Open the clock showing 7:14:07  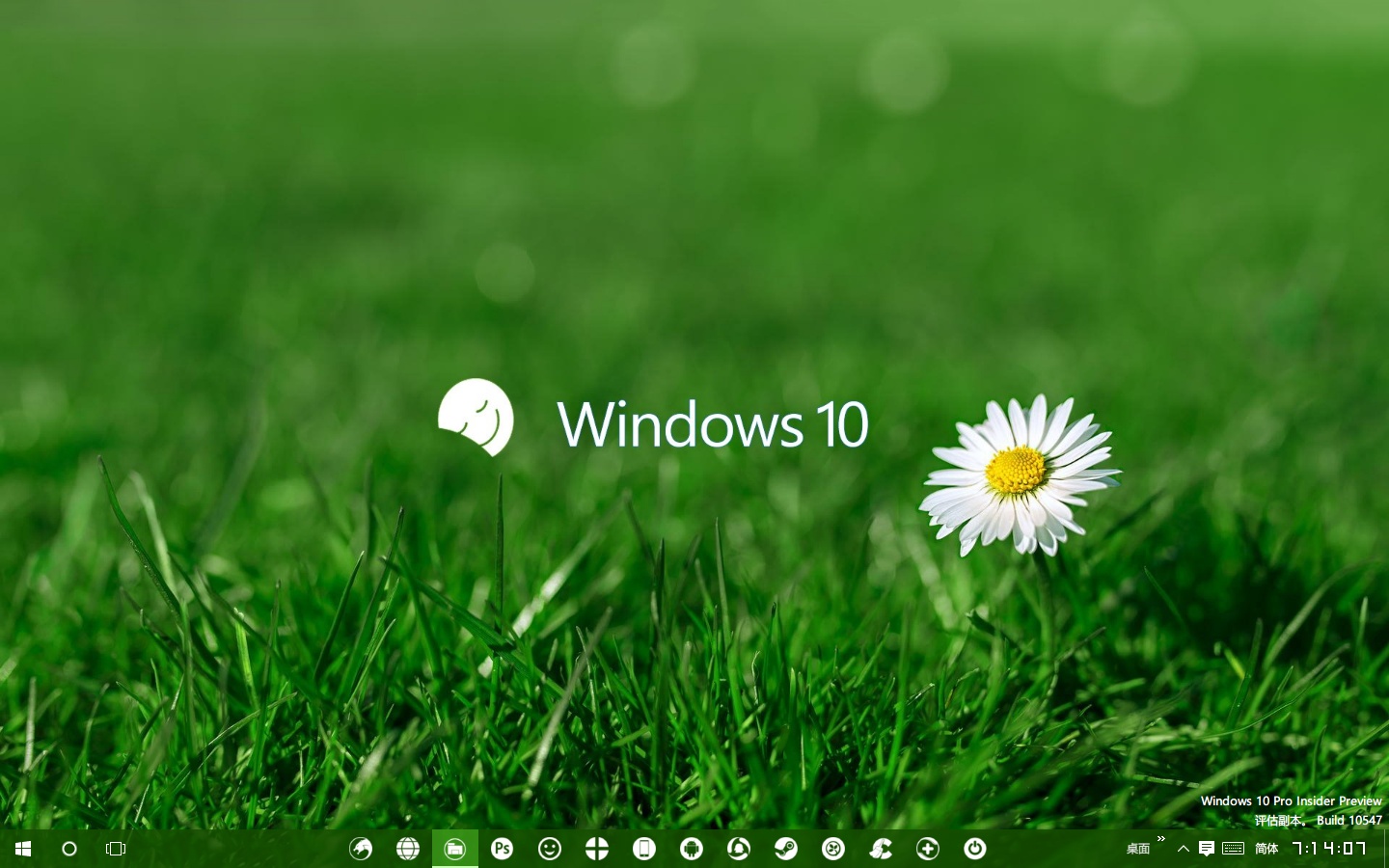pyautogui.click(x=1329, y=849)
